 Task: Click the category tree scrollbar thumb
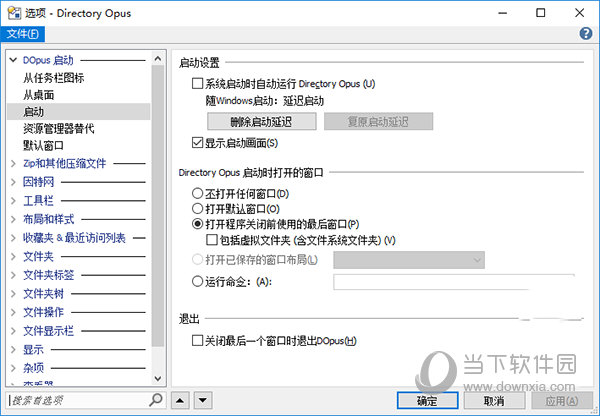(158, 206)
